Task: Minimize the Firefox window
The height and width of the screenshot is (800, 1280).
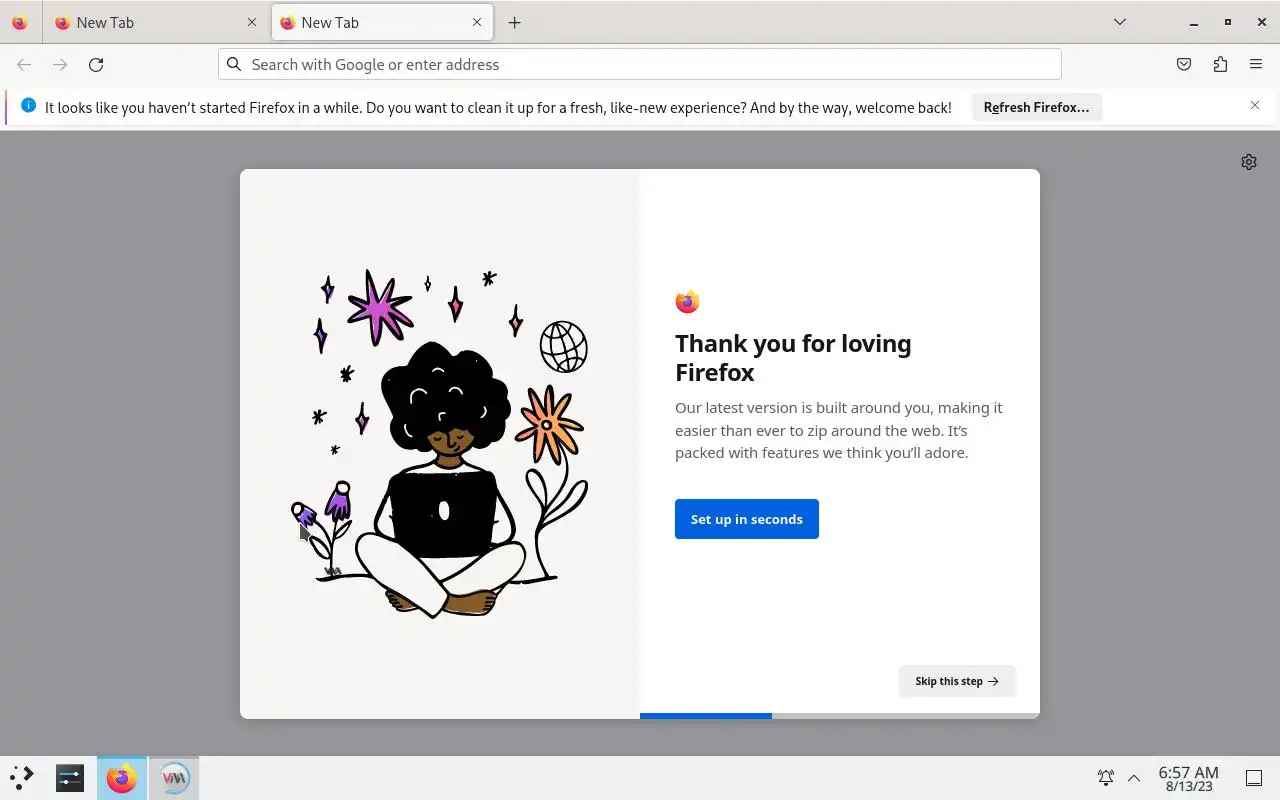Action: click(x=1193, y=22)
